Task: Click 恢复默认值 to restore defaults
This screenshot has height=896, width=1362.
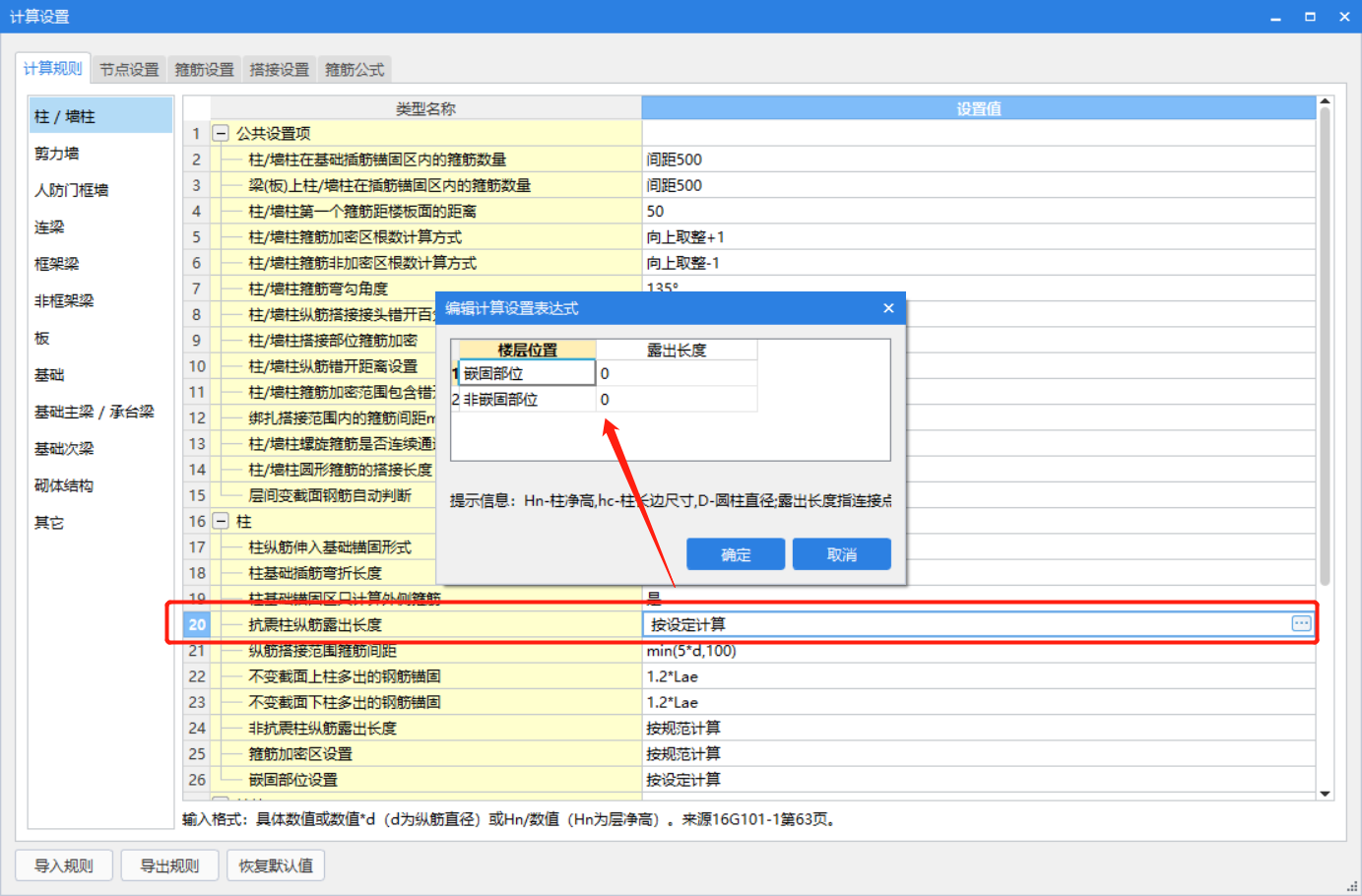Action: [276, 864]
